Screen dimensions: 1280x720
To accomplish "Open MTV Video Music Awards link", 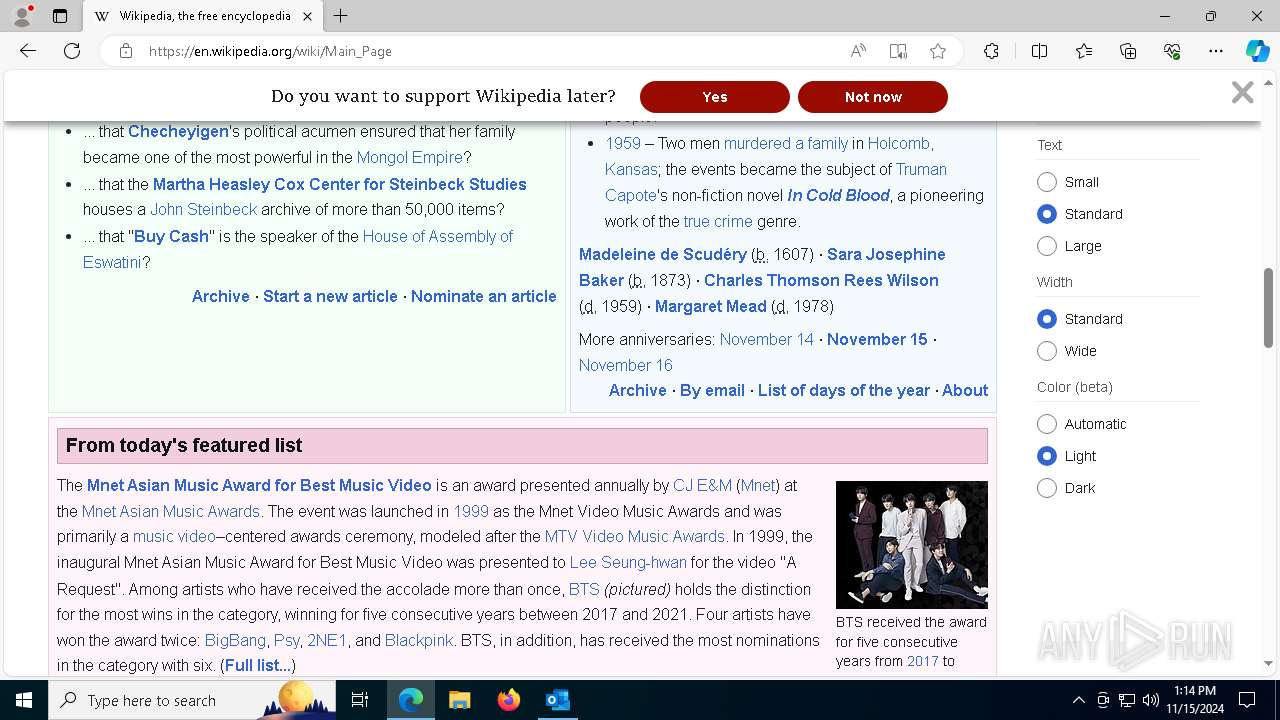I will (x=635, y=536).
